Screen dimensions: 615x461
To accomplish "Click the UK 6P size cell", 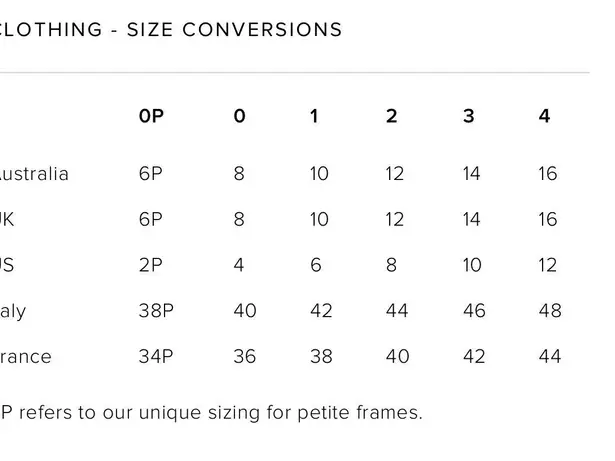I will (150, 220).
